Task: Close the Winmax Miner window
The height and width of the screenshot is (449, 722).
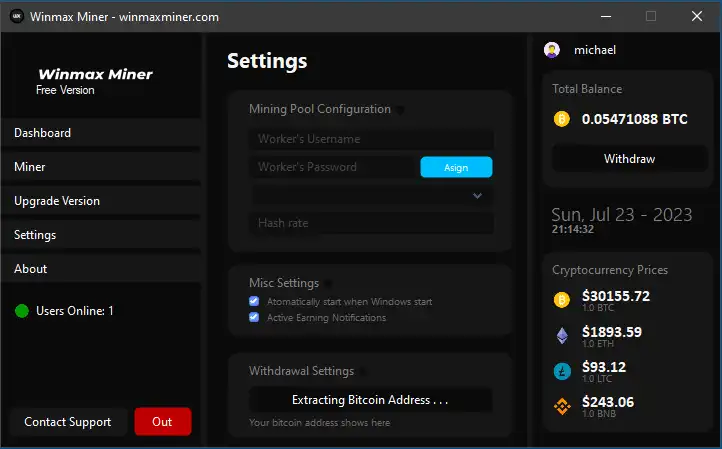Action: pos(697,17)
